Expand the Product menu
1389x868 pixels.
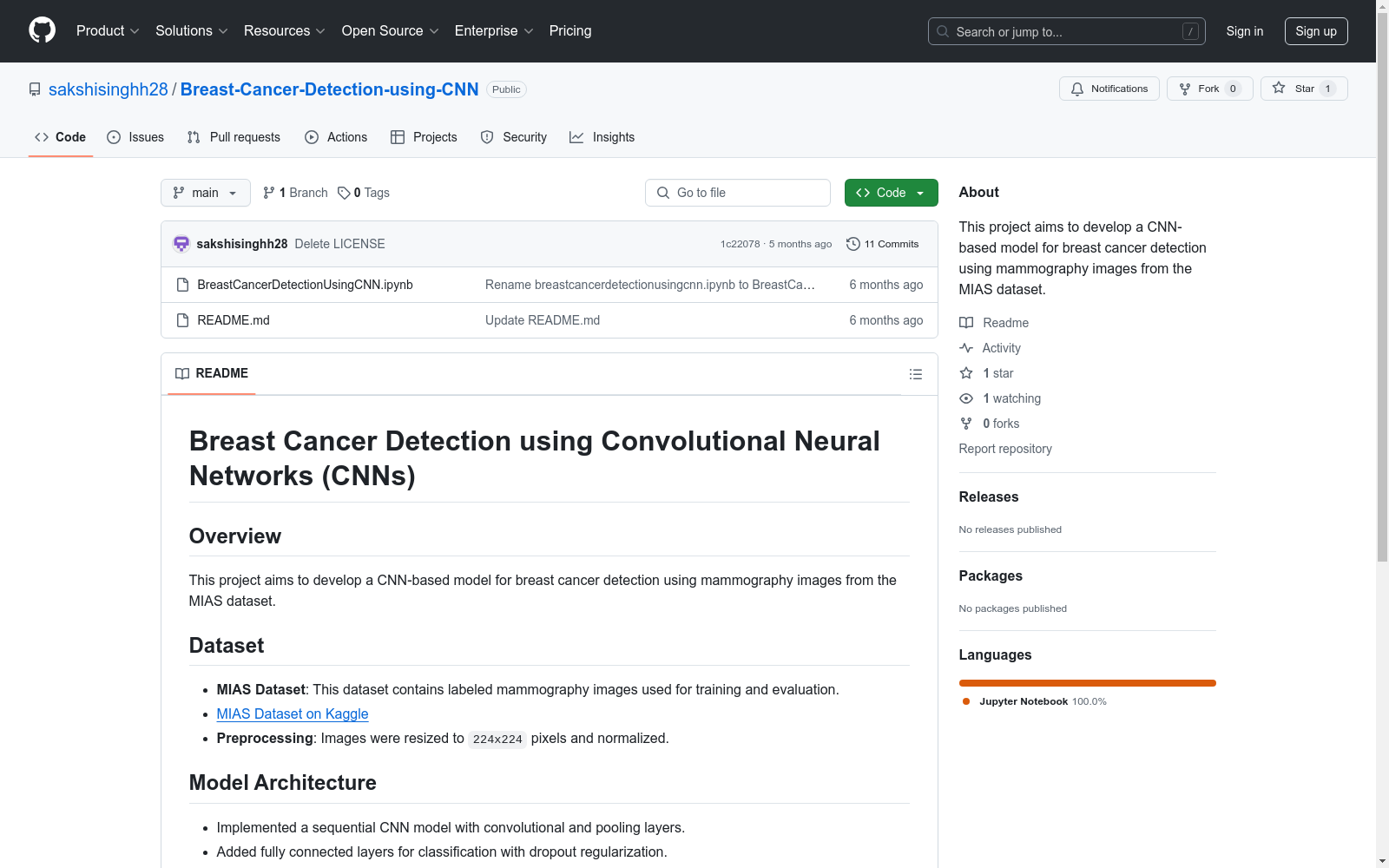107,30
